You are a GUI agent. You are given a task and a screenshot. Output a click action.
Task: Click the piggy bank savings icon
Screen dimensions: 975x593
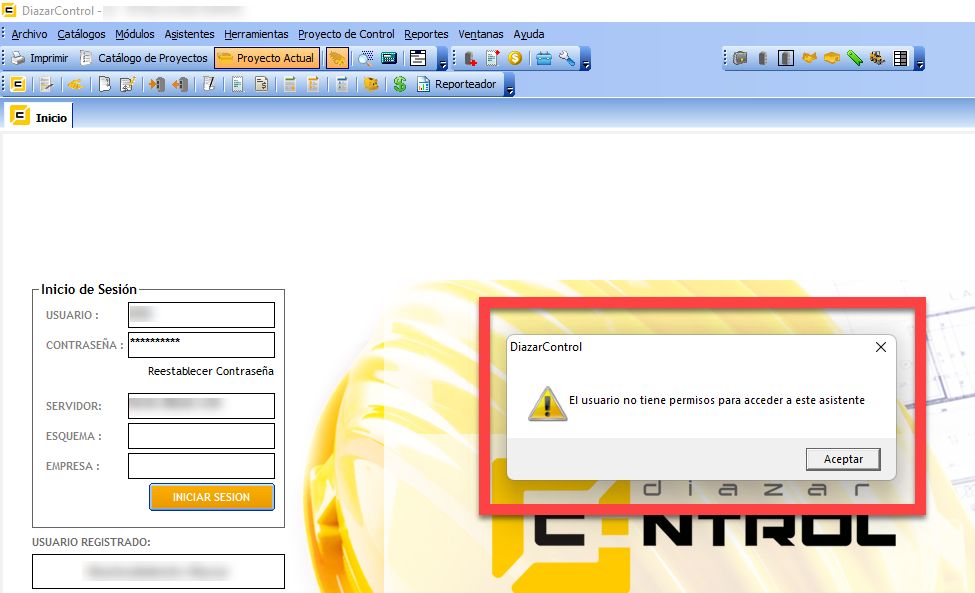pyautogui.click(x=369, y=84)
